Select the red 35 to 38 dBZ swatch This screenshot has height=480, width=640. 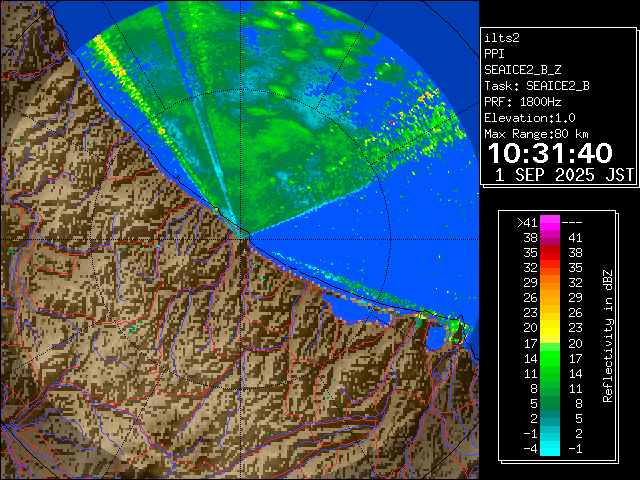pos(550,252)
